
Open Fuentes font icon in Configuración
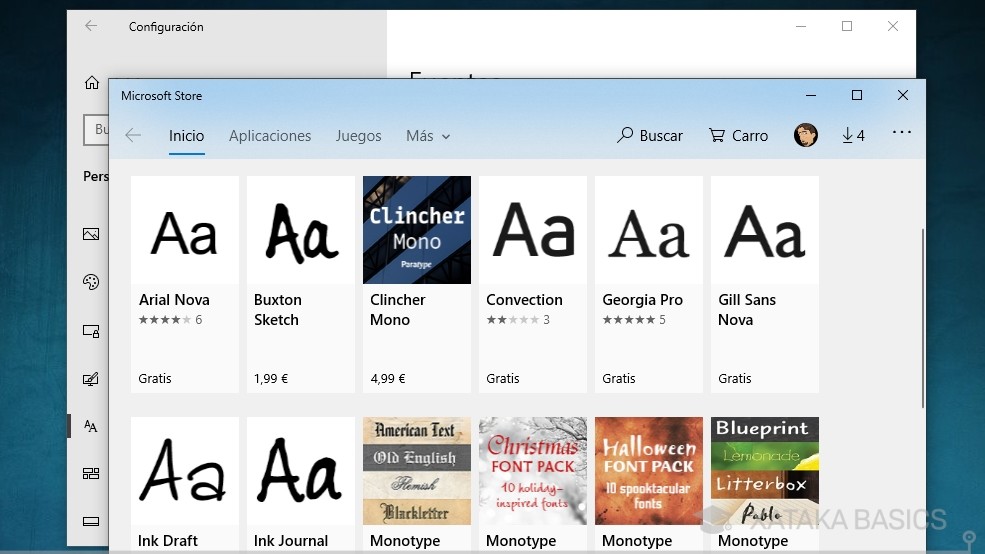click(x=91, y=426)
